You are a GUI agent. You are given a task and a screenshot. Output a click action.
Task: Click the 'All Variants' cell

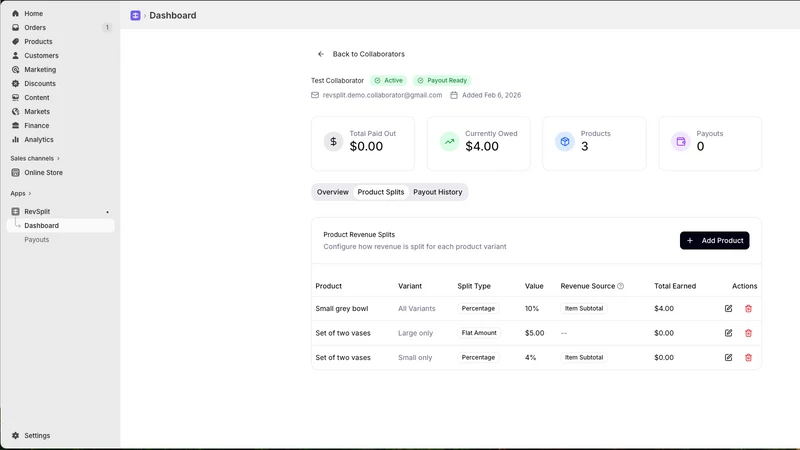pos(416,309)
